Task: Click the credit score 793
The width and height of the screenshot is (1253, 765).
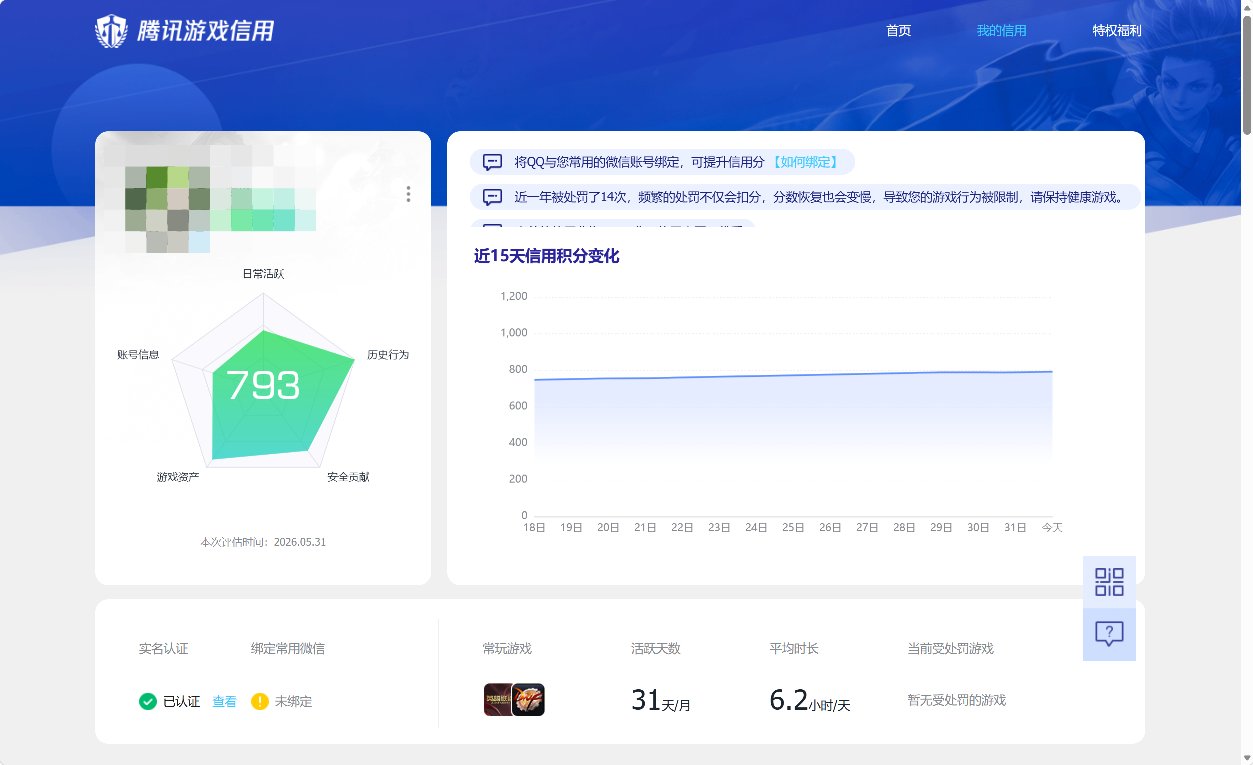Action: [x=263, y=386]
